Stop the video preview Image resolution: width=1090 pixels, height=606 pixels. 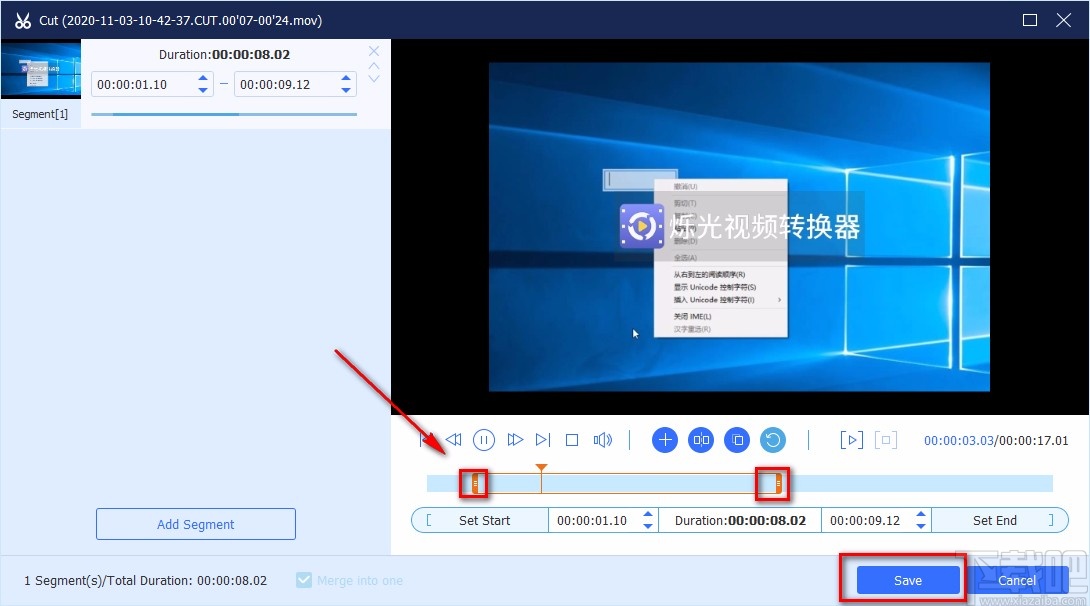click(x=572, y=439)
